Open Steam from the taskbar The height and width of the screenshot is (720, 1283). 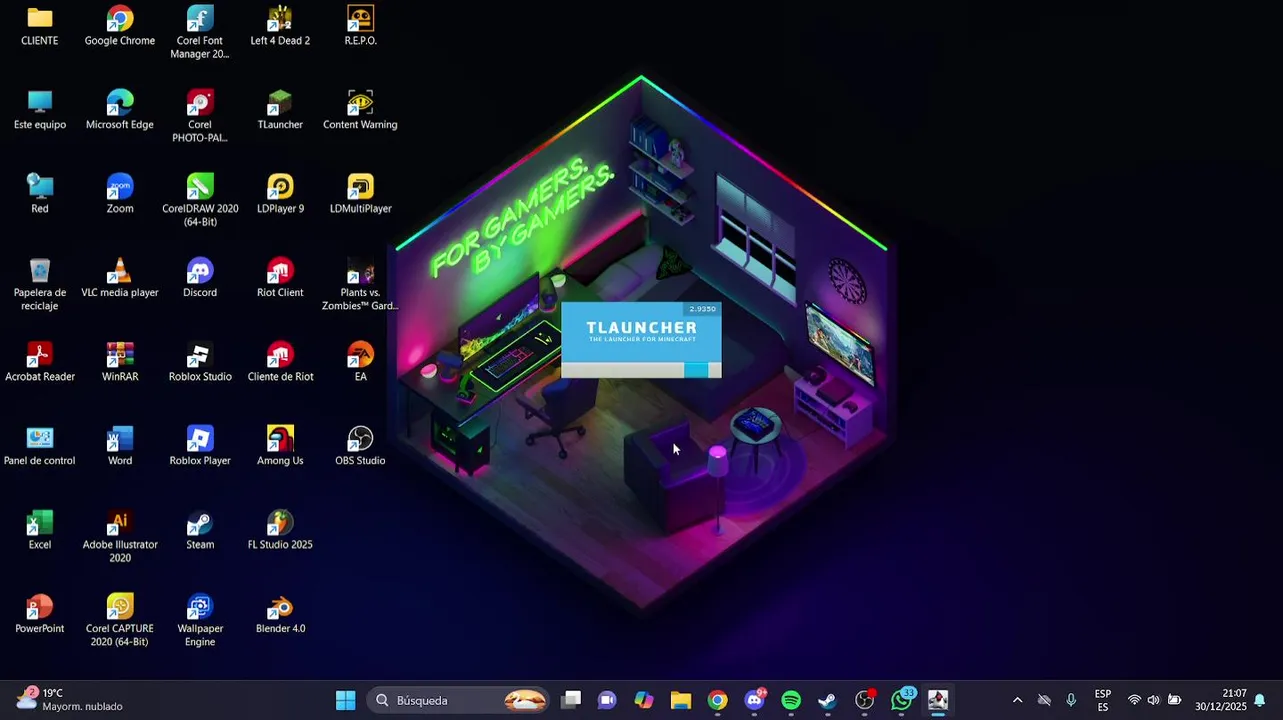828,700
